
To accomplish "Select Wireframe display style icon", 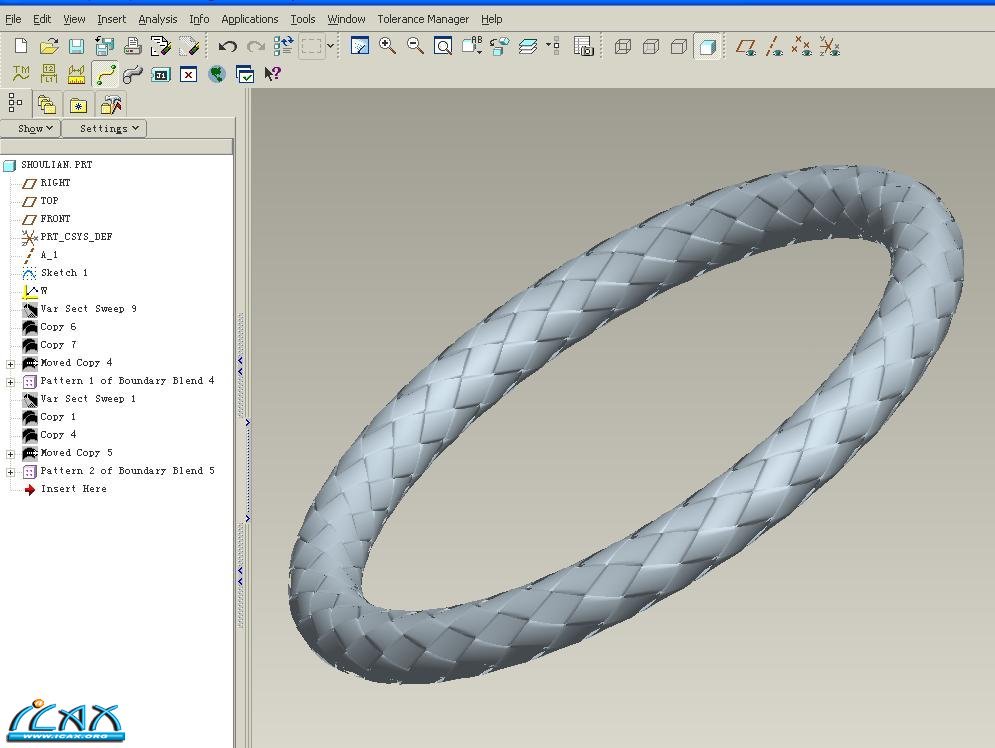I will point(623,46).
